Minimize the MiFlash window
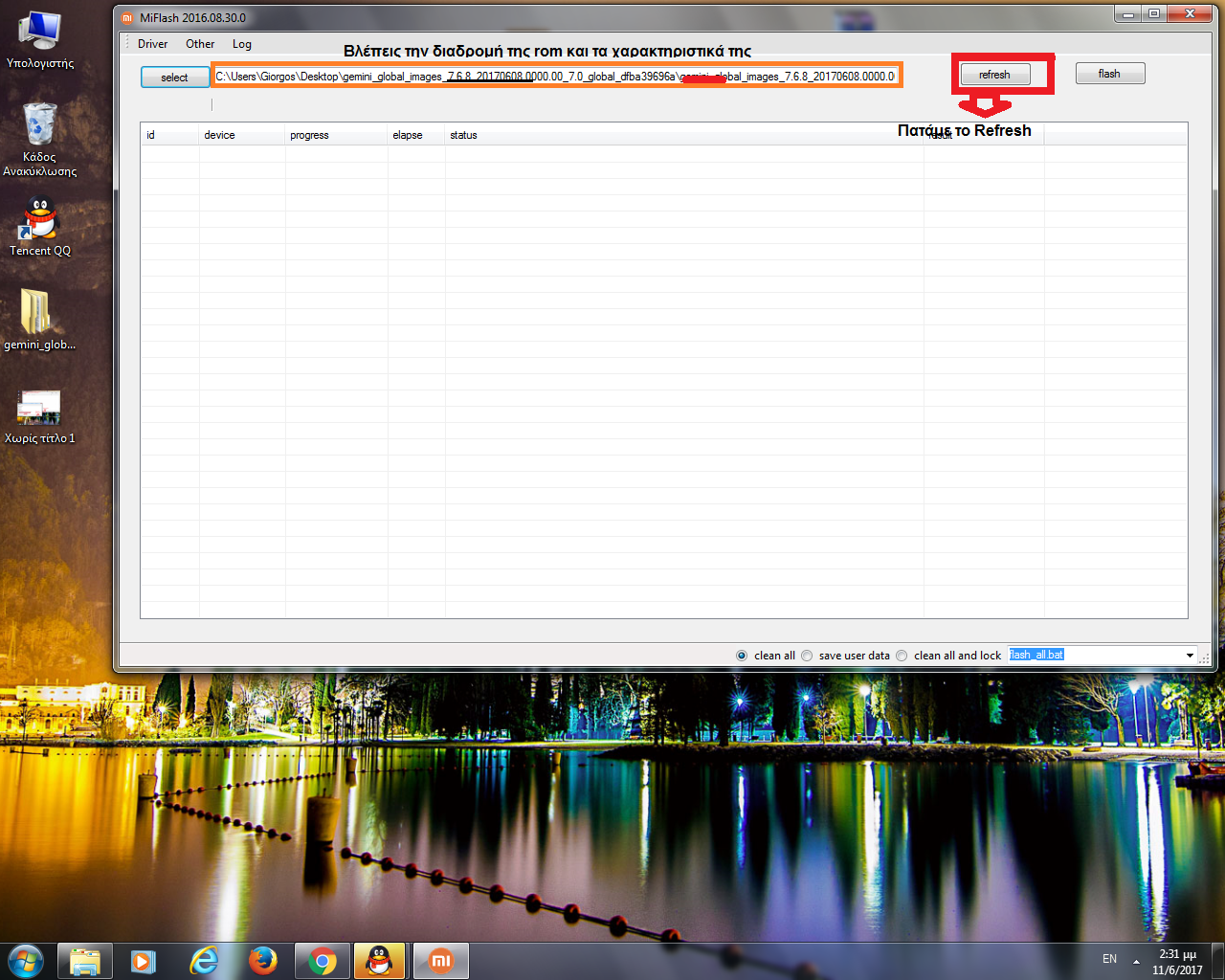 point(1127,14)
